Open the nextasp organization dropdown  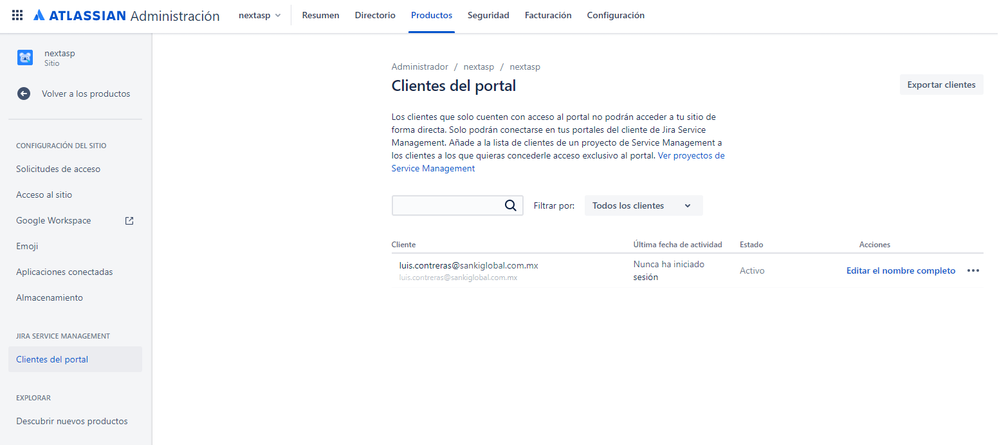(259, 15)
